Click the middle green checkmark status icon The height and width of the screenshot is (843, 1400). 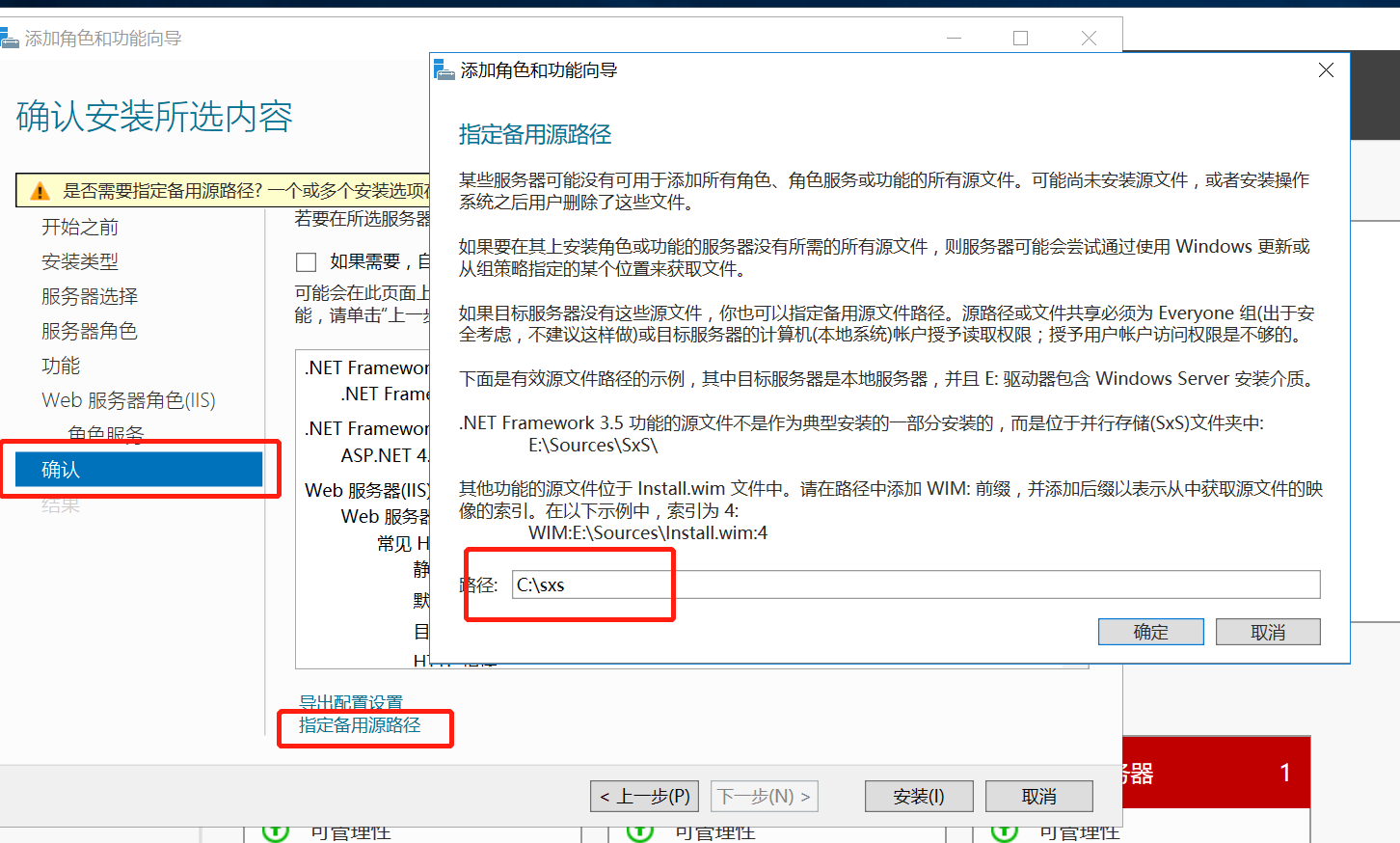coord(638,831)
